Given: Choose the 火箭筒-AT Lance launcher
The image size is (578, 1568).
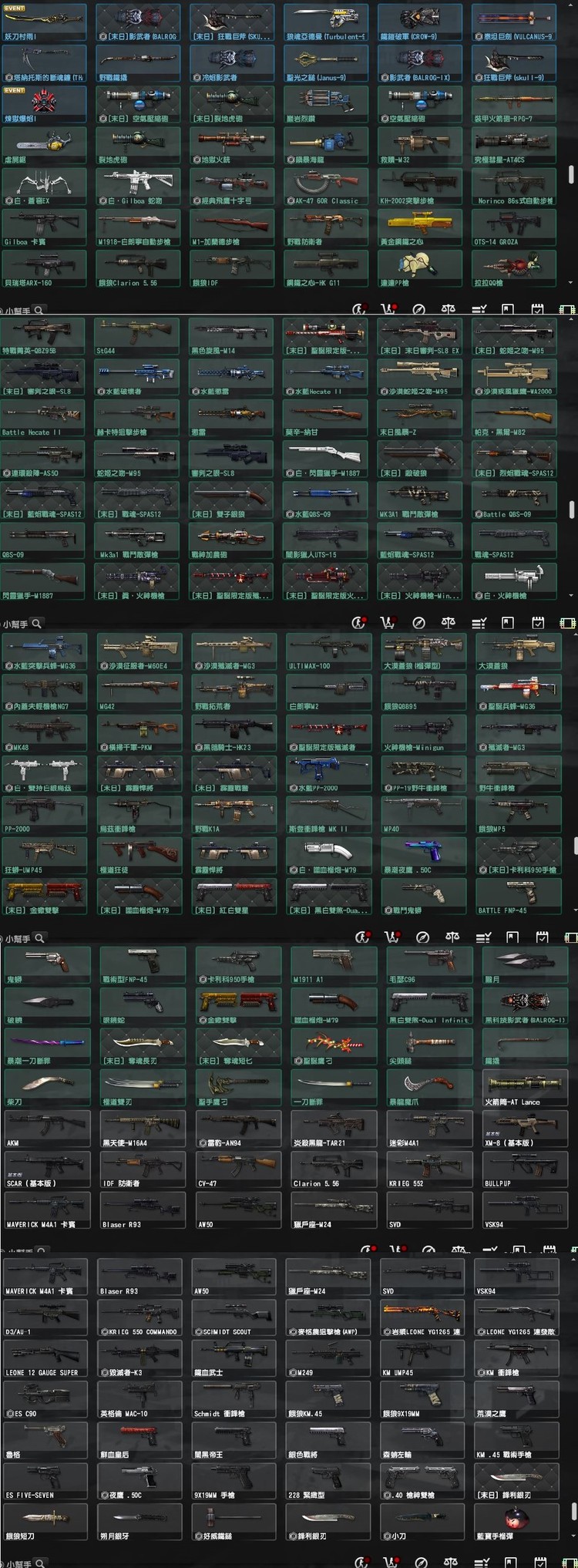Looking at the screenshot, I should point(525,1088).
